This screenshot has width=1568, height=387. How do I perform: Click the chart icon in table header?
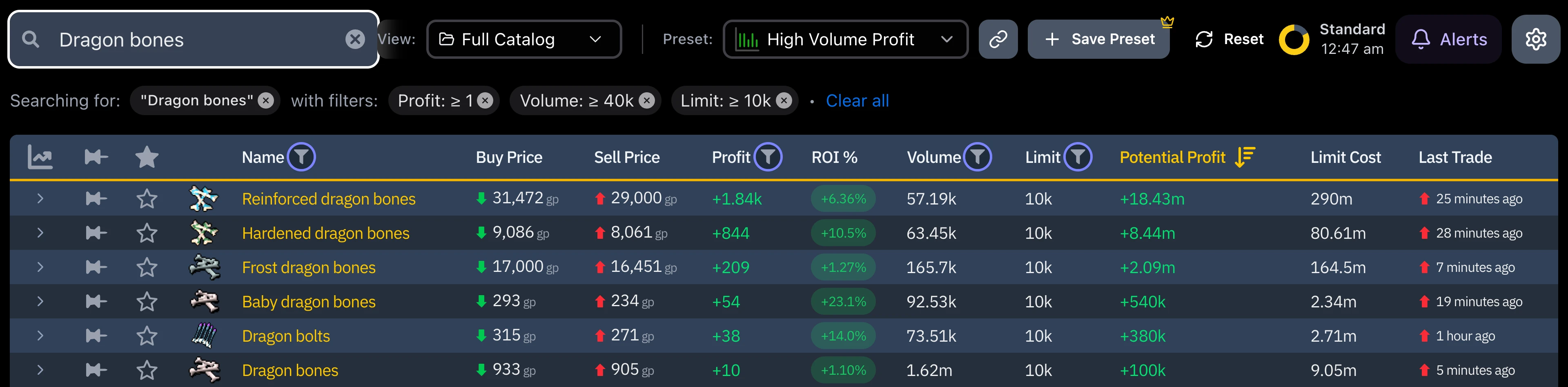coord(40,158)
